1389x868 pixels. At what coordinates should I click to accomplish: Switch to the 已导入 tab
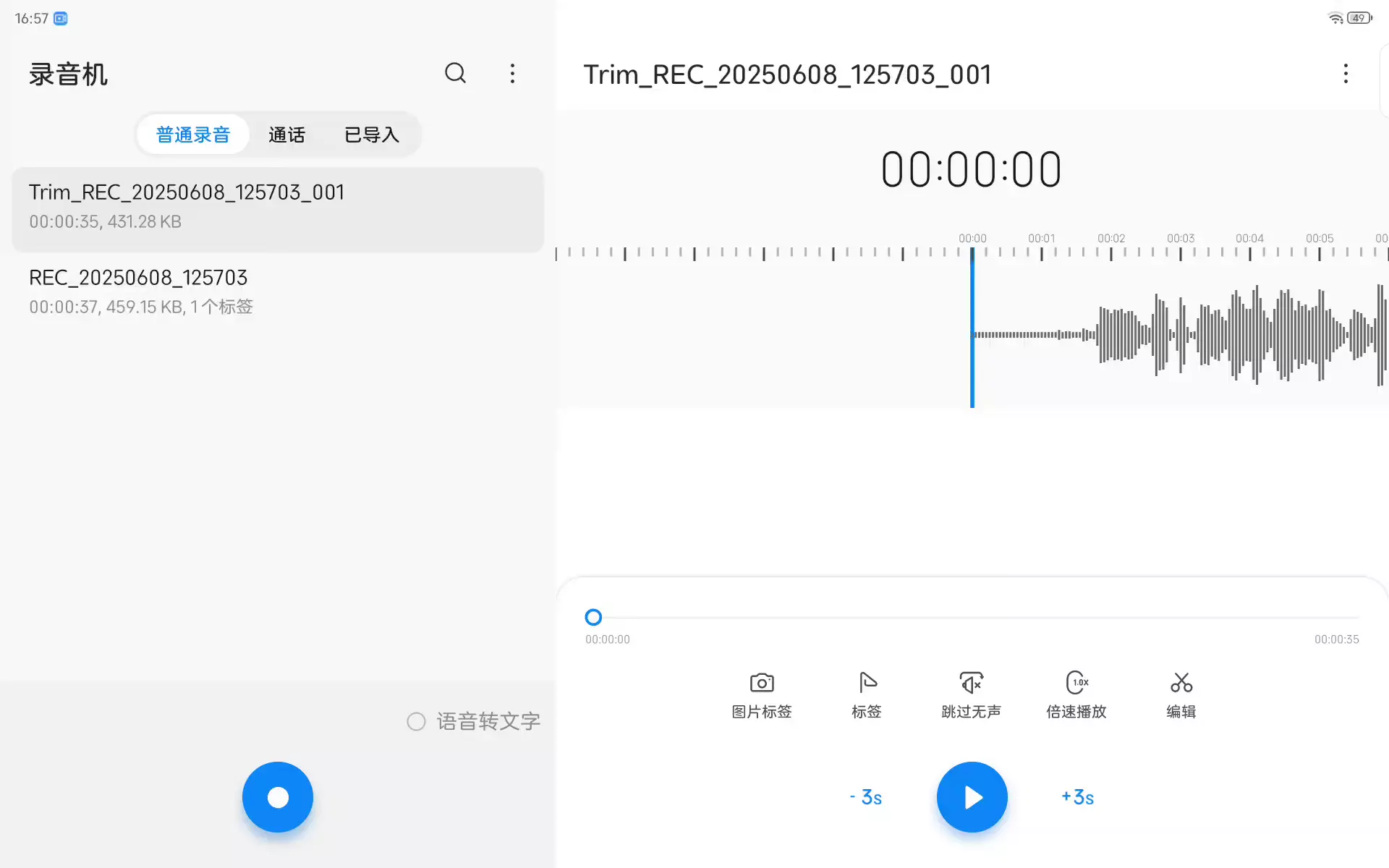[x=371, y=135]
